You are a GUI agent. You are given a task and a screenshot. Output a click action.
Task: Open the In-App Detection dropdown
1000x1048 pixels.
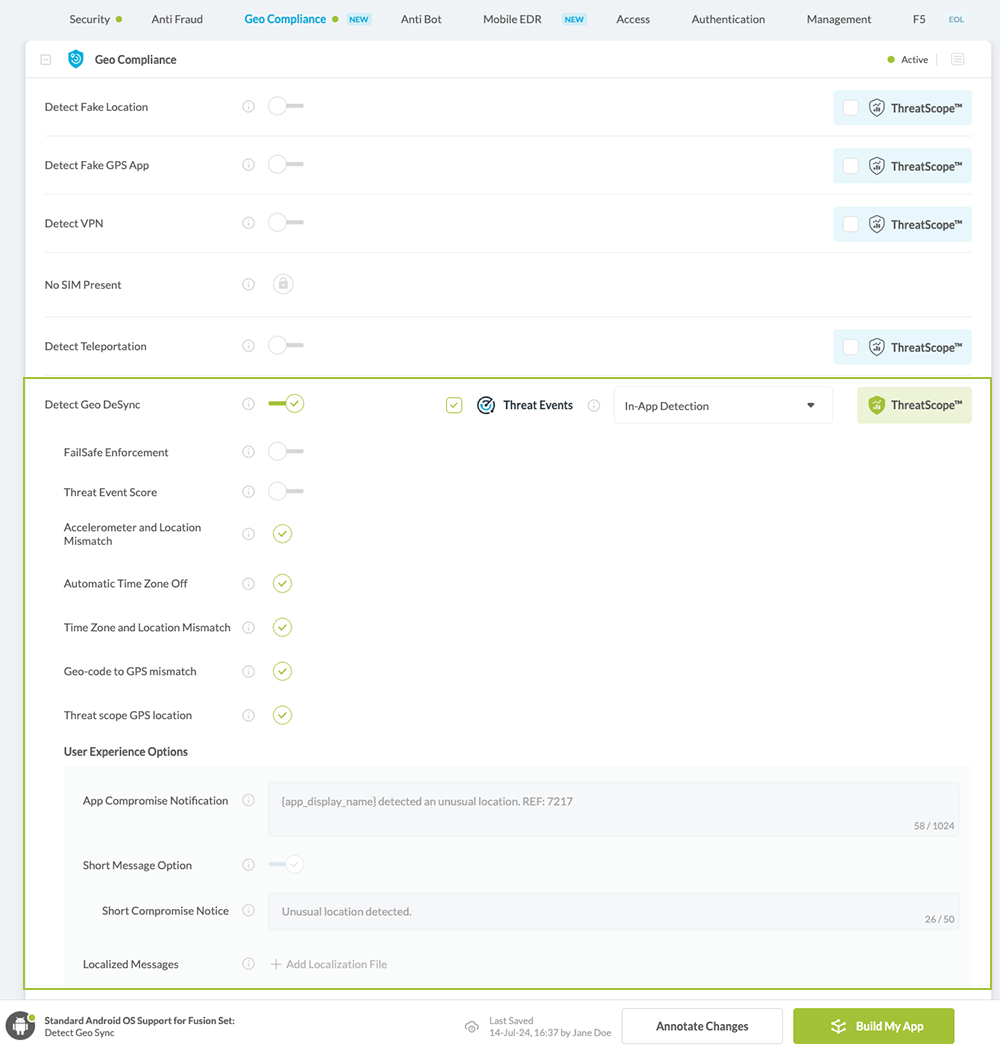(722, 404)
